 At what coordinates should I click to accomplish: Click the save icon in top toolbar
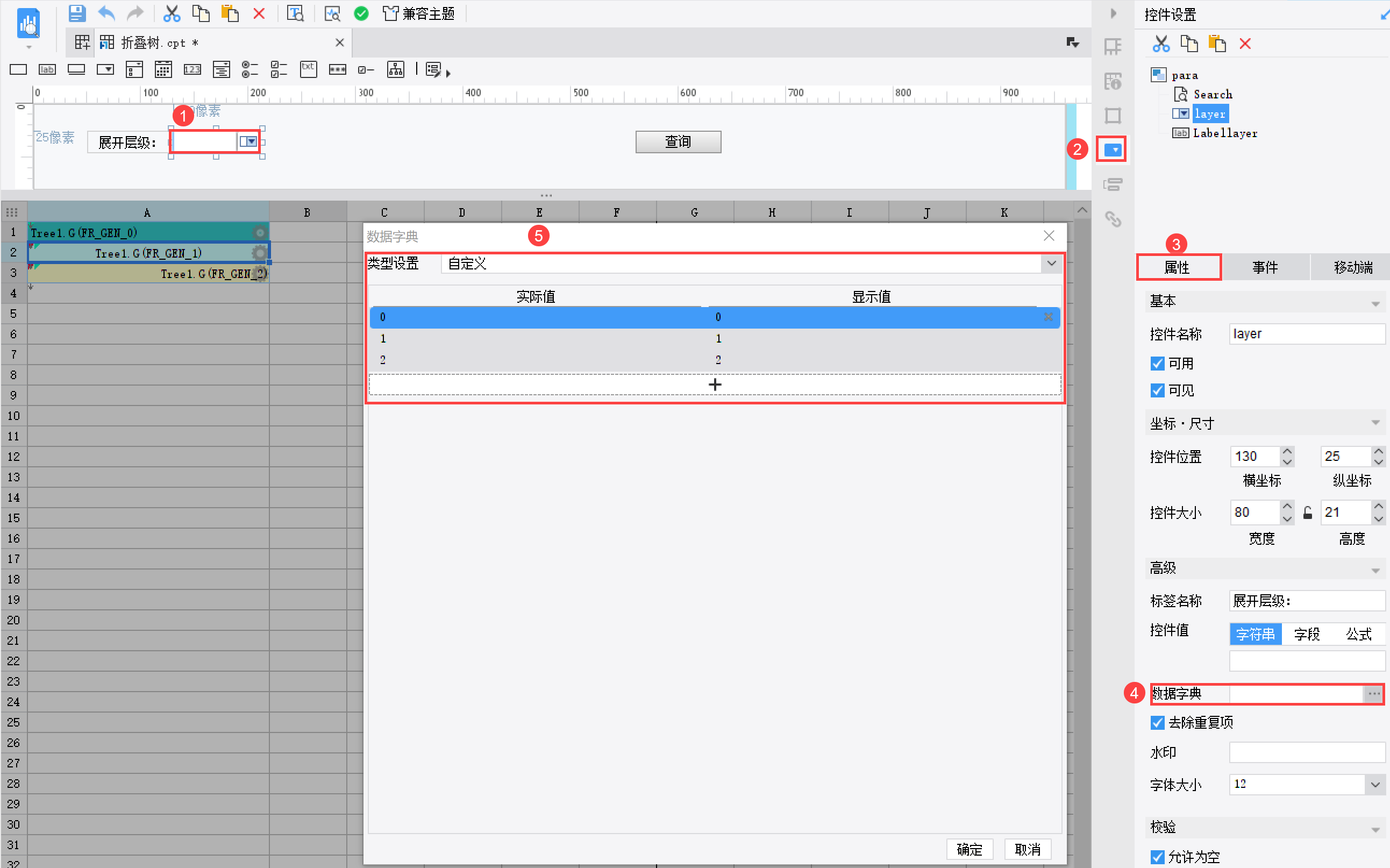tap(76, 12)
